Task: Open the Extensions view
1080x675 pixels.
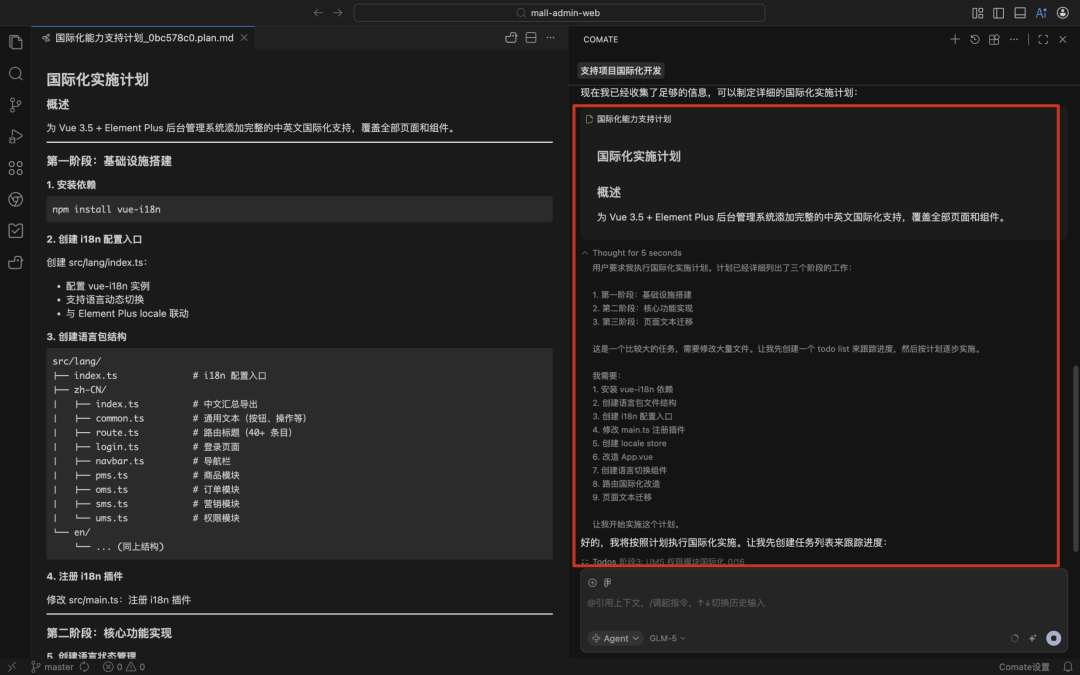Action: [15, 167]
